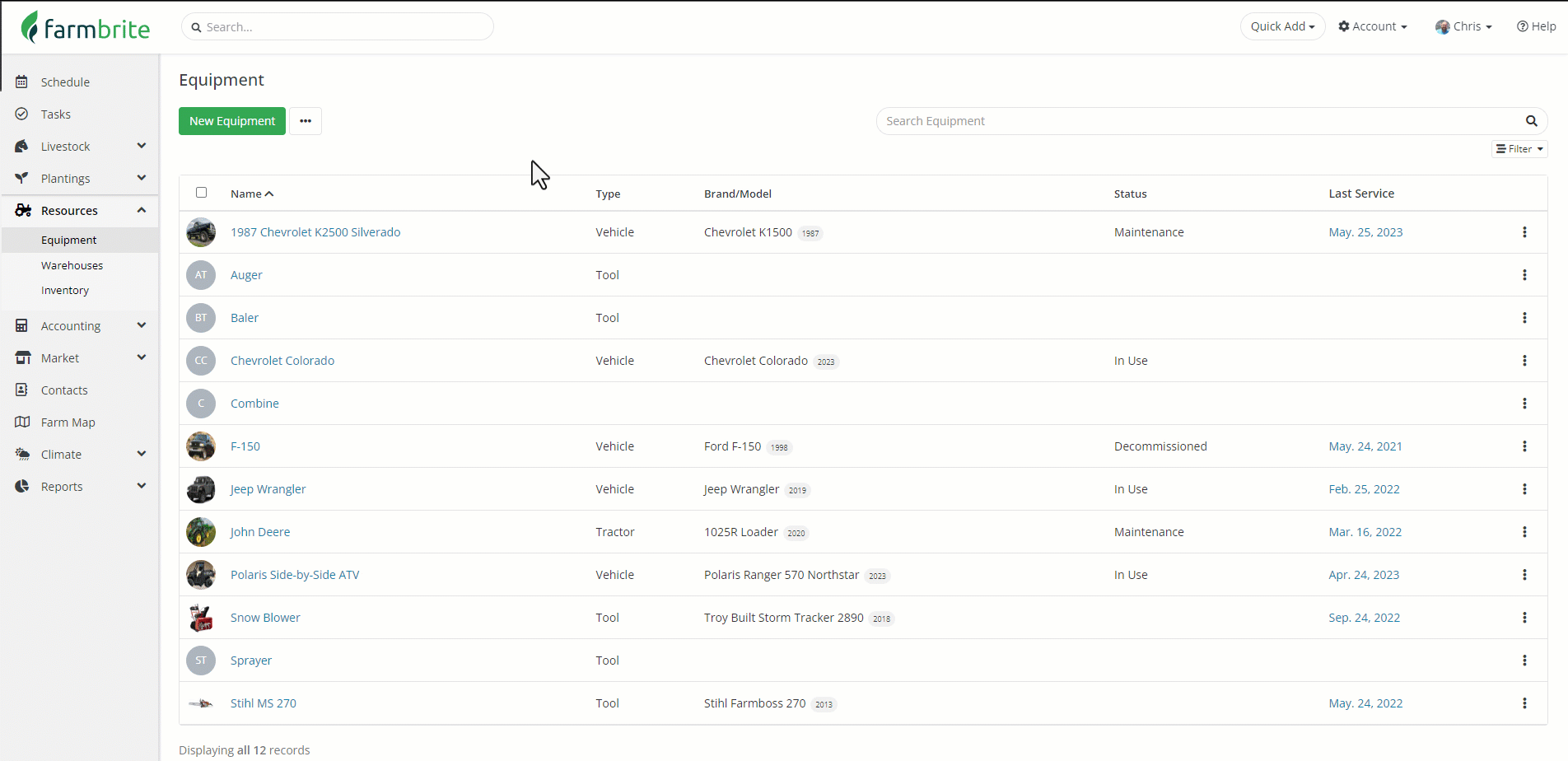Click the Livestock animal icon

pyautogui.click(x=22, y=146)
